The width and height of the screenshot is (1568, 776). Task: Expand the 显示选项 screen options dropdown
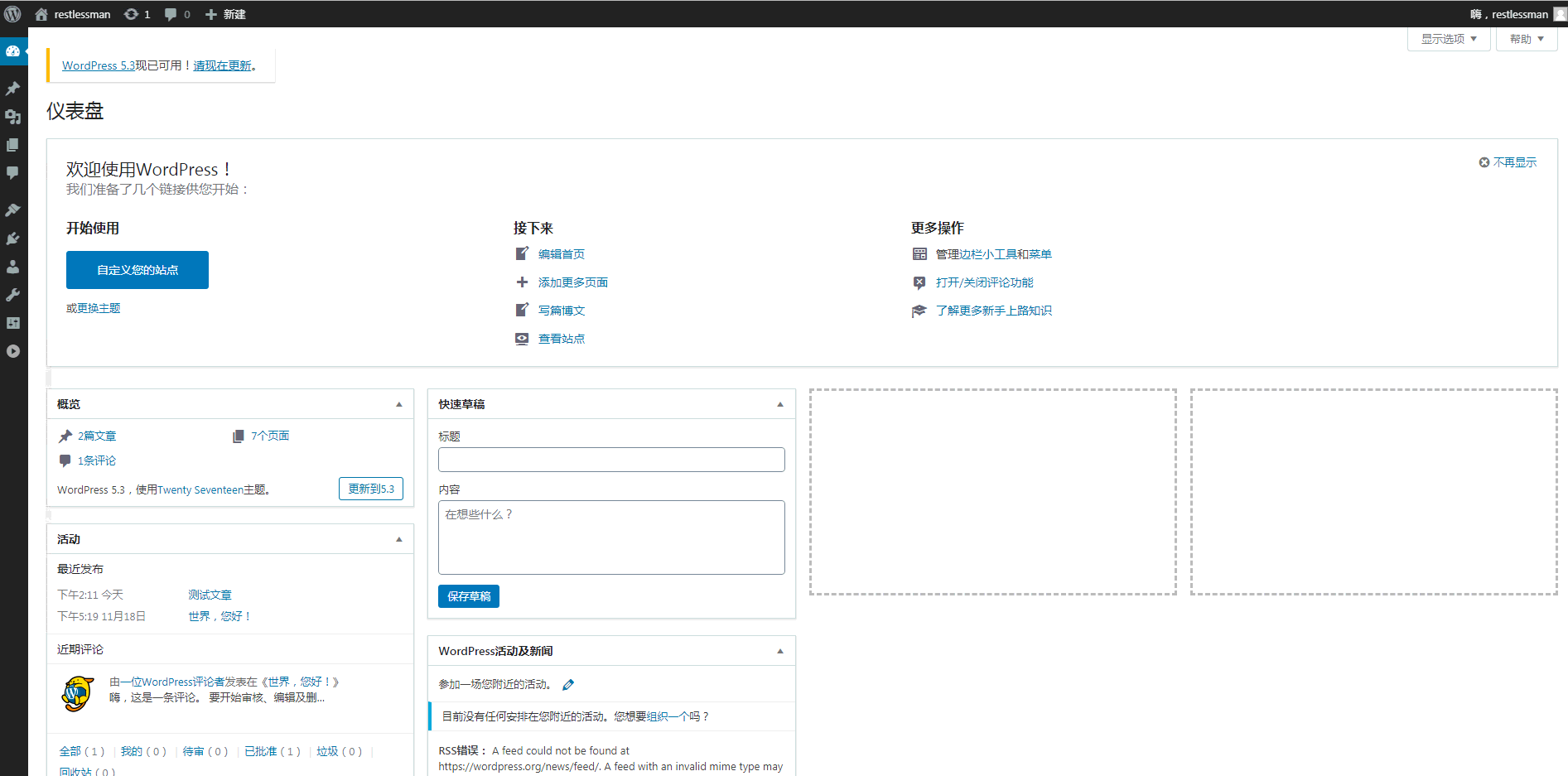coord(1449,39)
